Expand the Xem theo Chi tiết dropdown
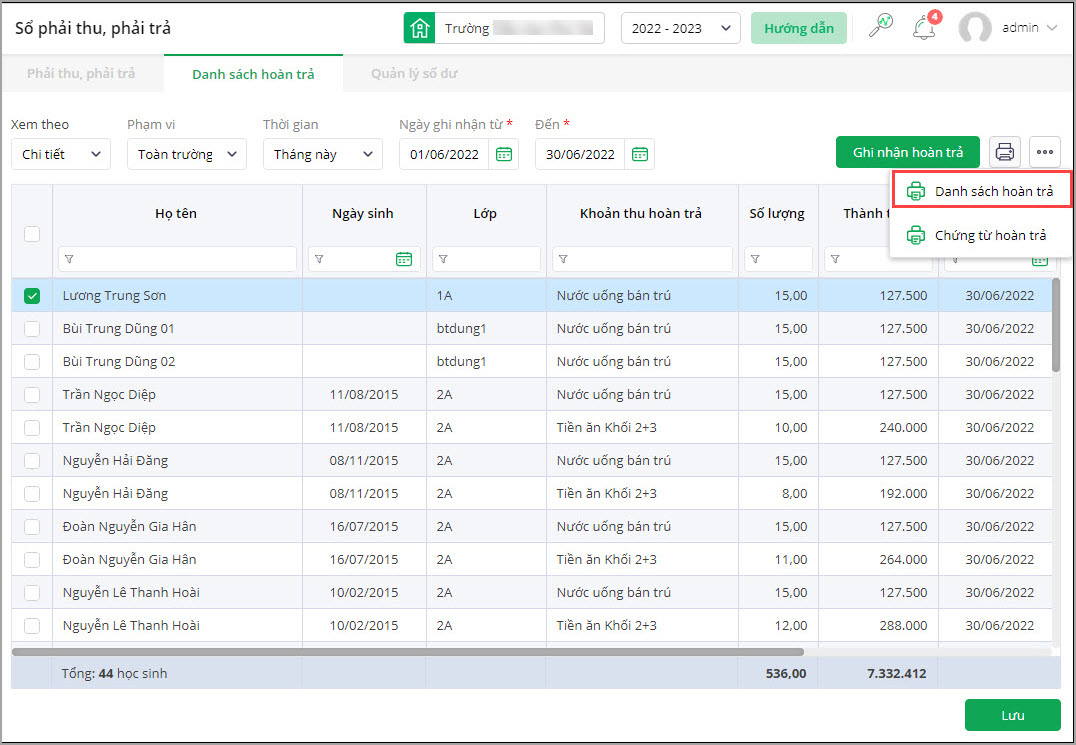Viewport: 1076px width, 745px height. (60, 154)
